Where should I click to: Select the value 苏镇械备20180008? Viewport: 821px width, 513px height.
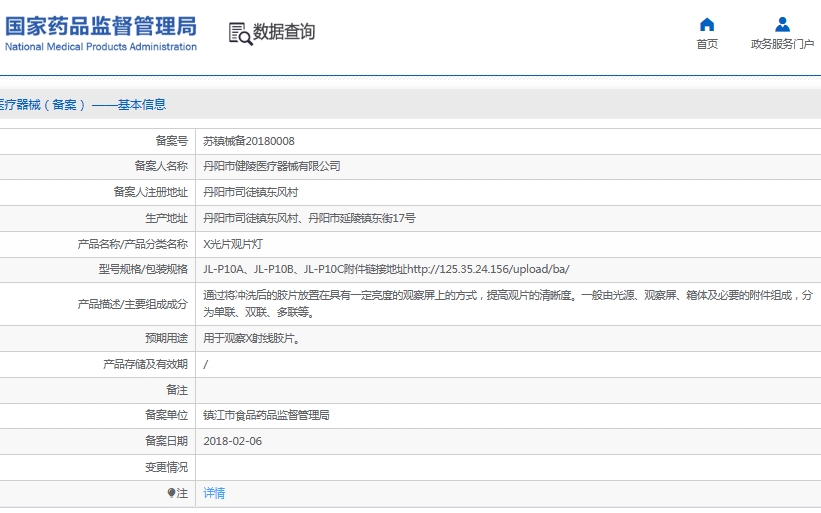(x=249, y=141)
